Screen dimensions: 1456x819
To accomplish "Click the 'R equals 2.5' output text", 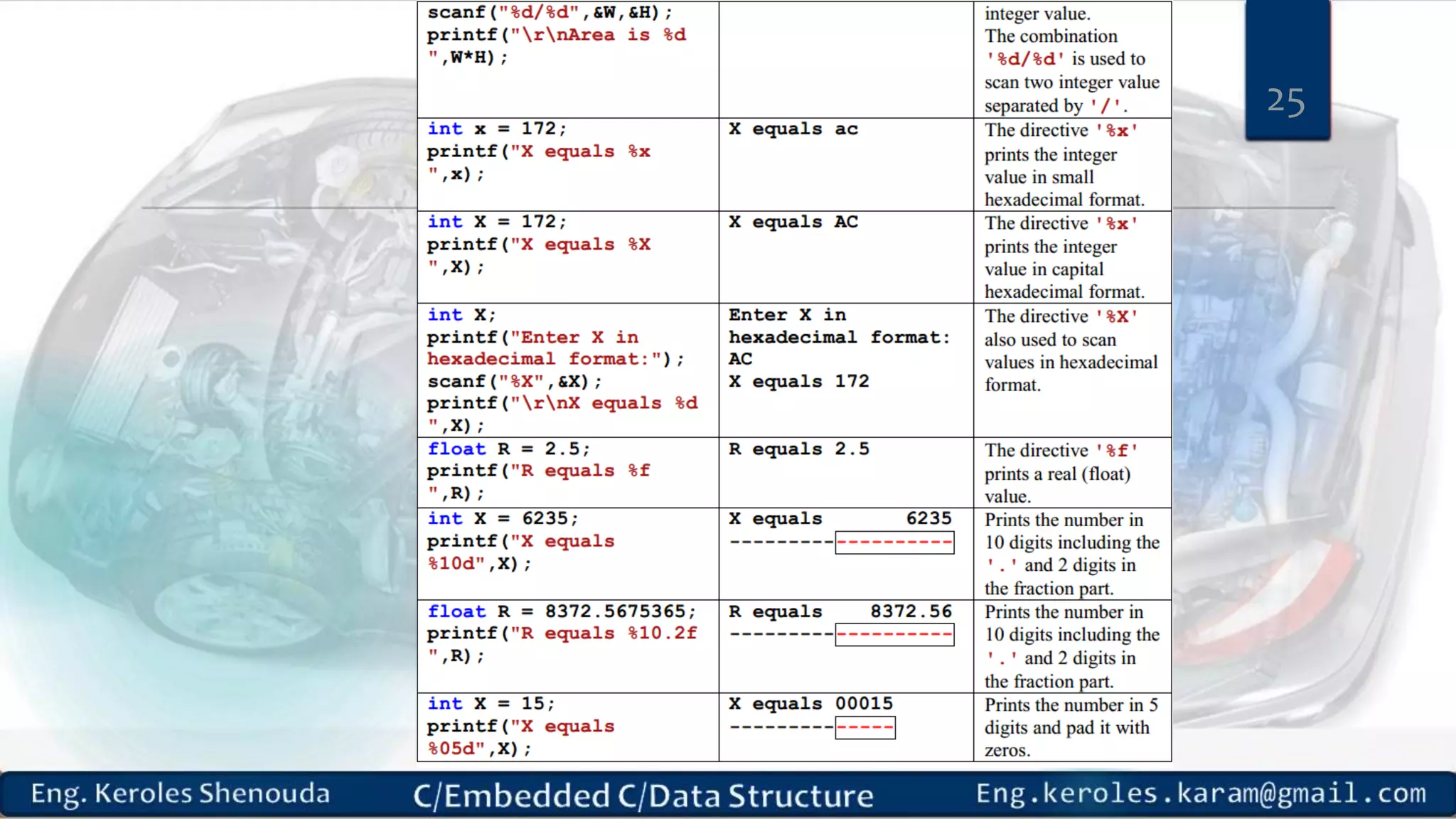I will coord(798,449).
